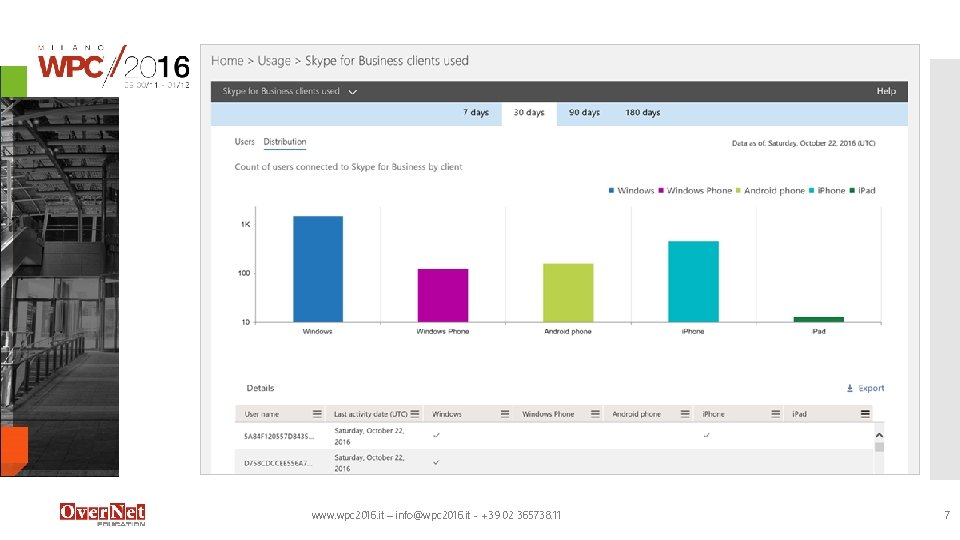Click the OverNet Education logo

click(x=103, y=514)
